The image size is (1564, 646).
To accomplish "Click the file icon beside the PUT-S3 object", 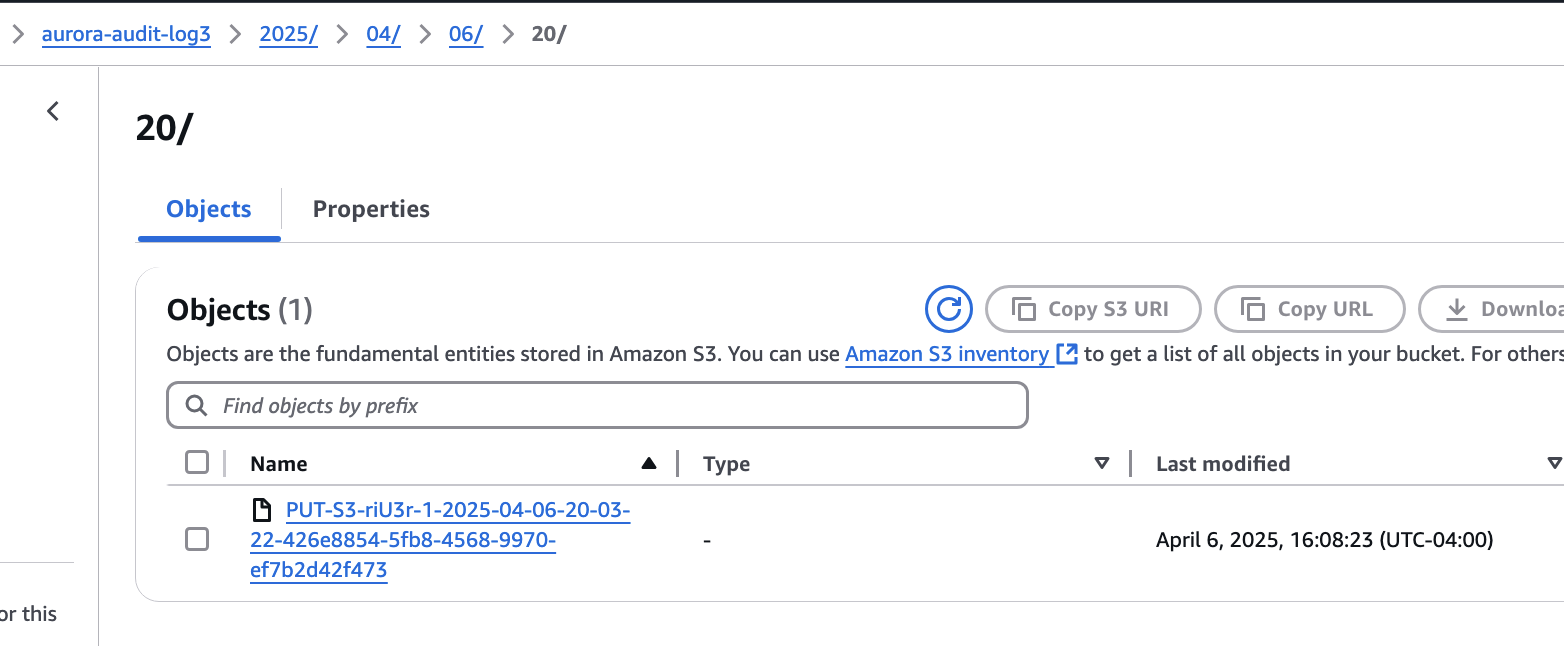I will point(261,511).
